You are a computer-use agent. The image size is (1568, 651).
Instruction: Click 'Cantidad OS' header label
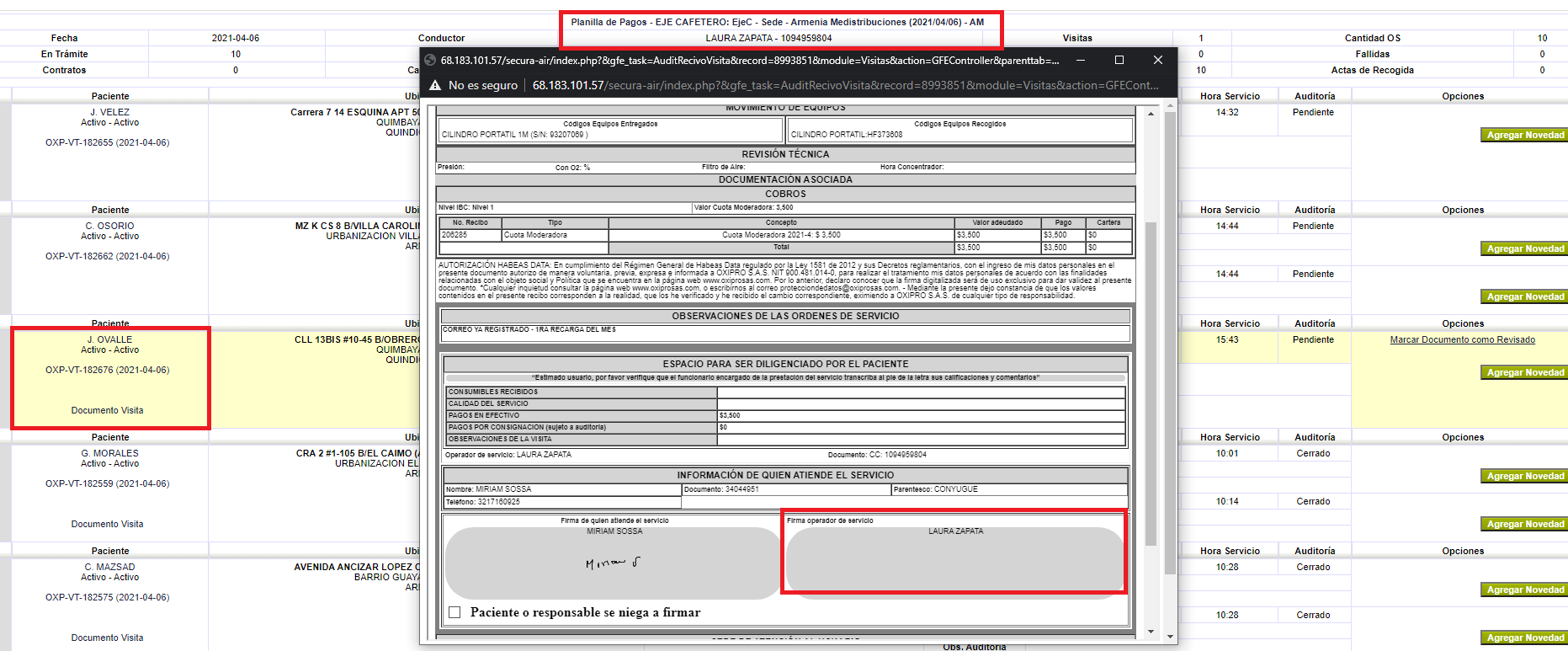pos(1372,38)
